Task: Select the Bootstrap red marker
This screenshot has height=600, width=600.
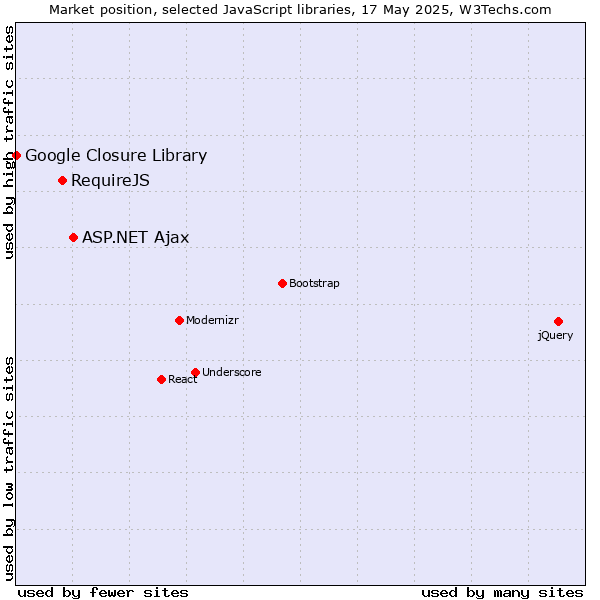Action: pyautogui.click(x=282, y=284)
